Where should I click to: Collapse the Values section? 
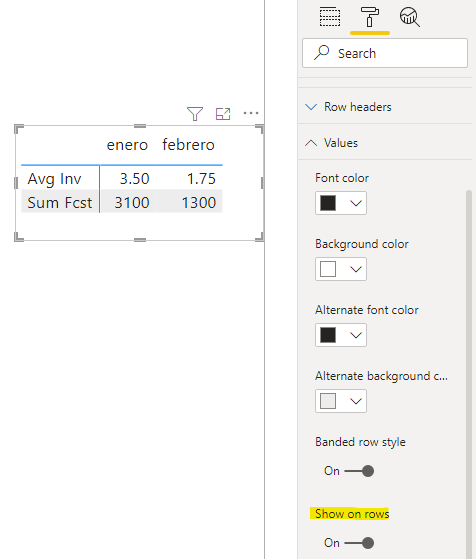pos(385,143)
